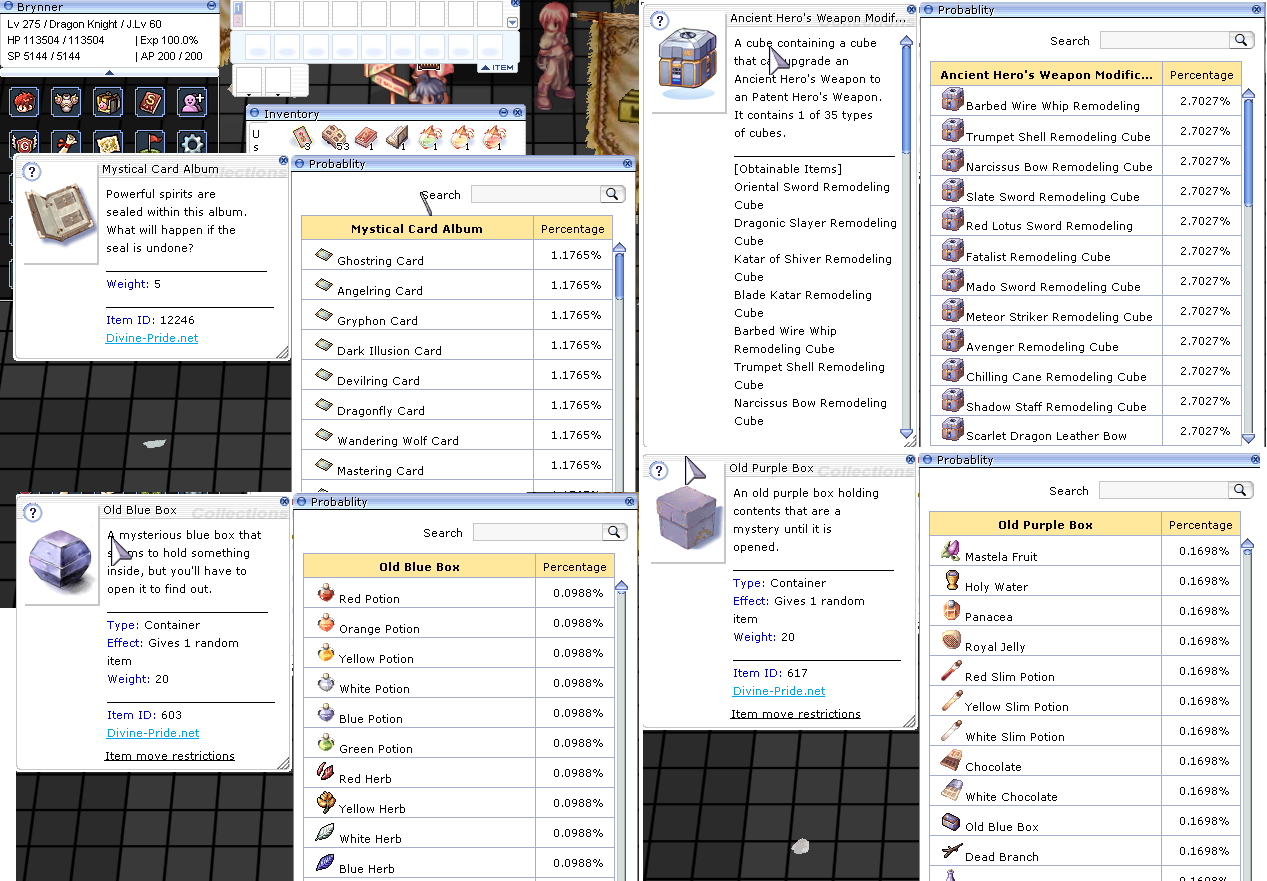Switch to hotkey bar page 2
This screenshot has width=1267, height=881.
pyautogui.click(x=238, y=19)
